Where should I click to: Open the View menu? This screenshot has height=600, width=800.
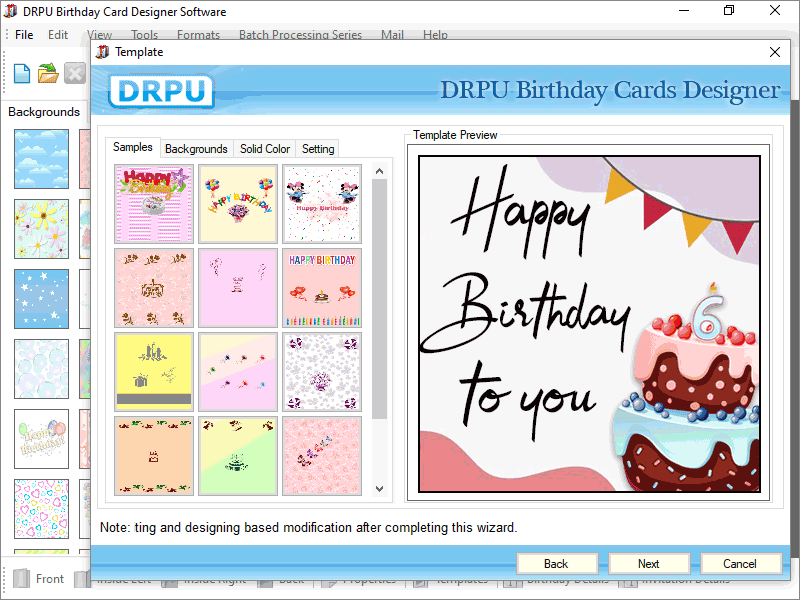tap(99, 35)
